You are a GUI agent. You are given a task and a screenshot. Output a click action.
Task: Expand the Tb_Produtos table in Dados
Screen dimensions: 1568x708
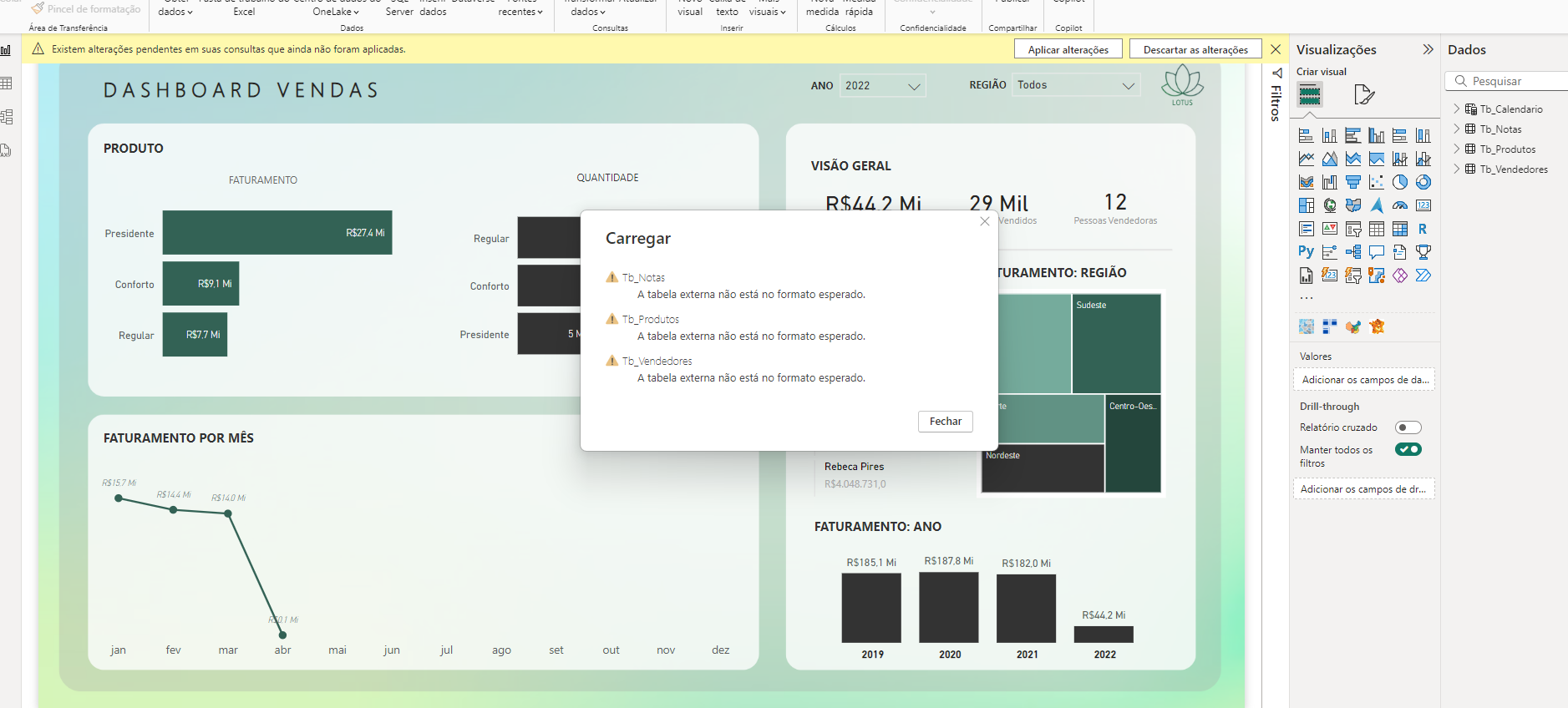[1457, 149]
